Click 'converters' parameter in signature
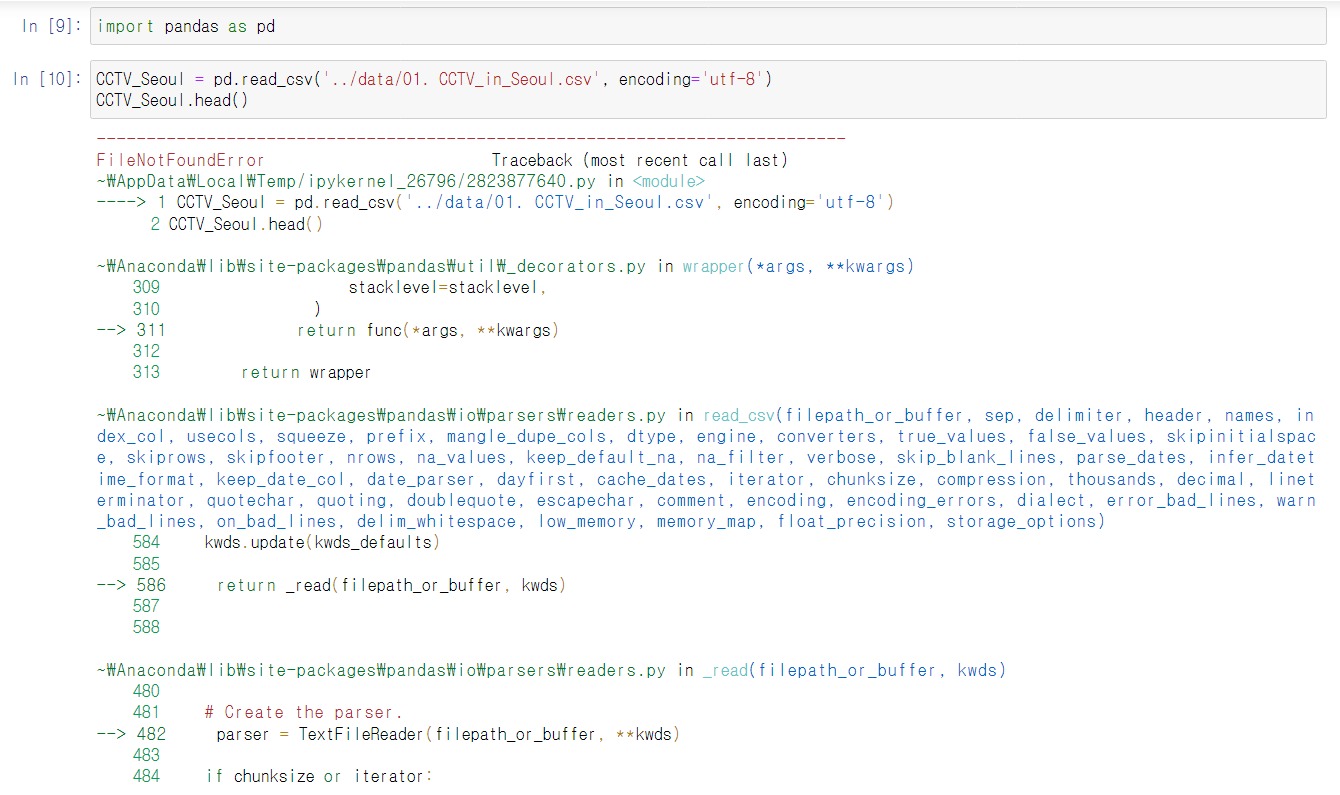The width and height of the screenshot is (1340, 795). pos(821,436)
